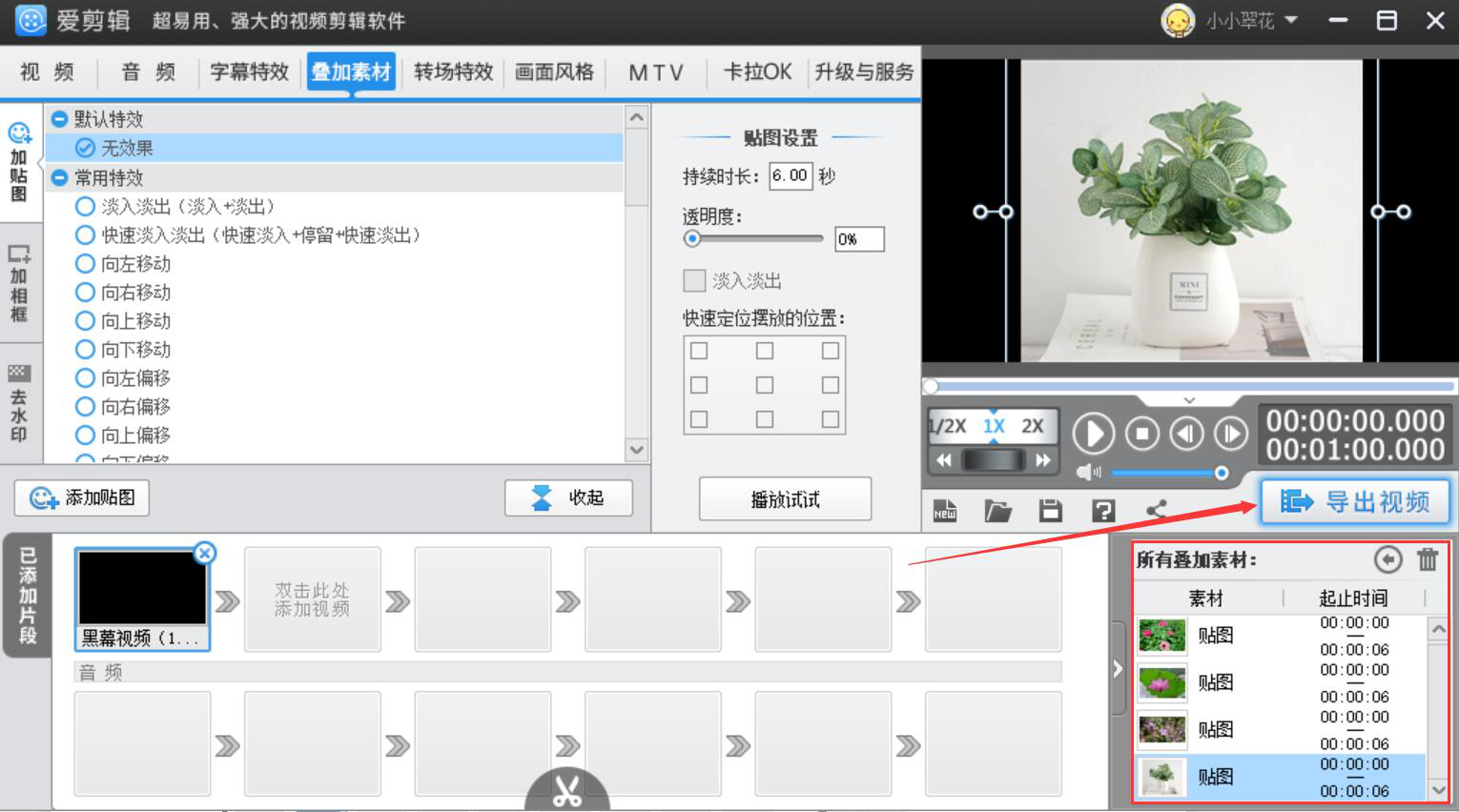The width and height of the screenshot is (1459, 812).
Task: Click the share icon
Action: click(1157, 510)
